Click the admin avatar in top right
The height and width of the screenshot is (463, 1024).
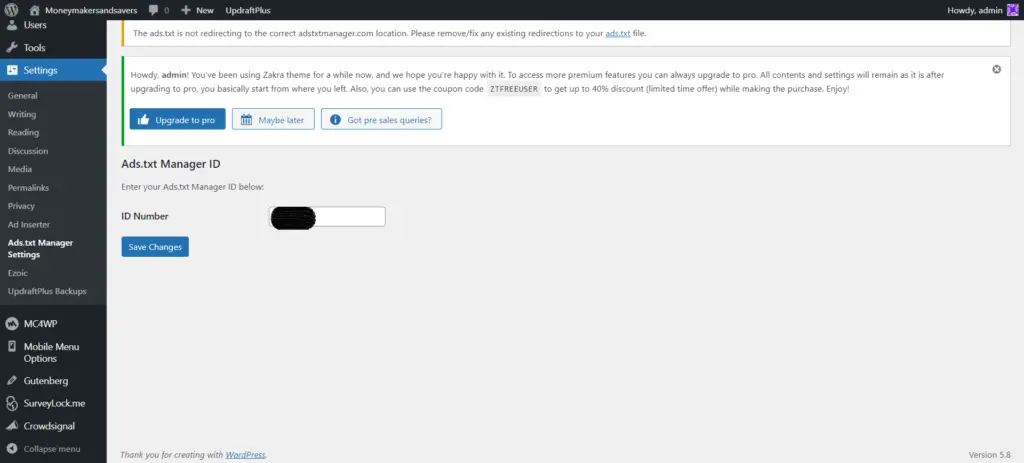point(1012,10)
